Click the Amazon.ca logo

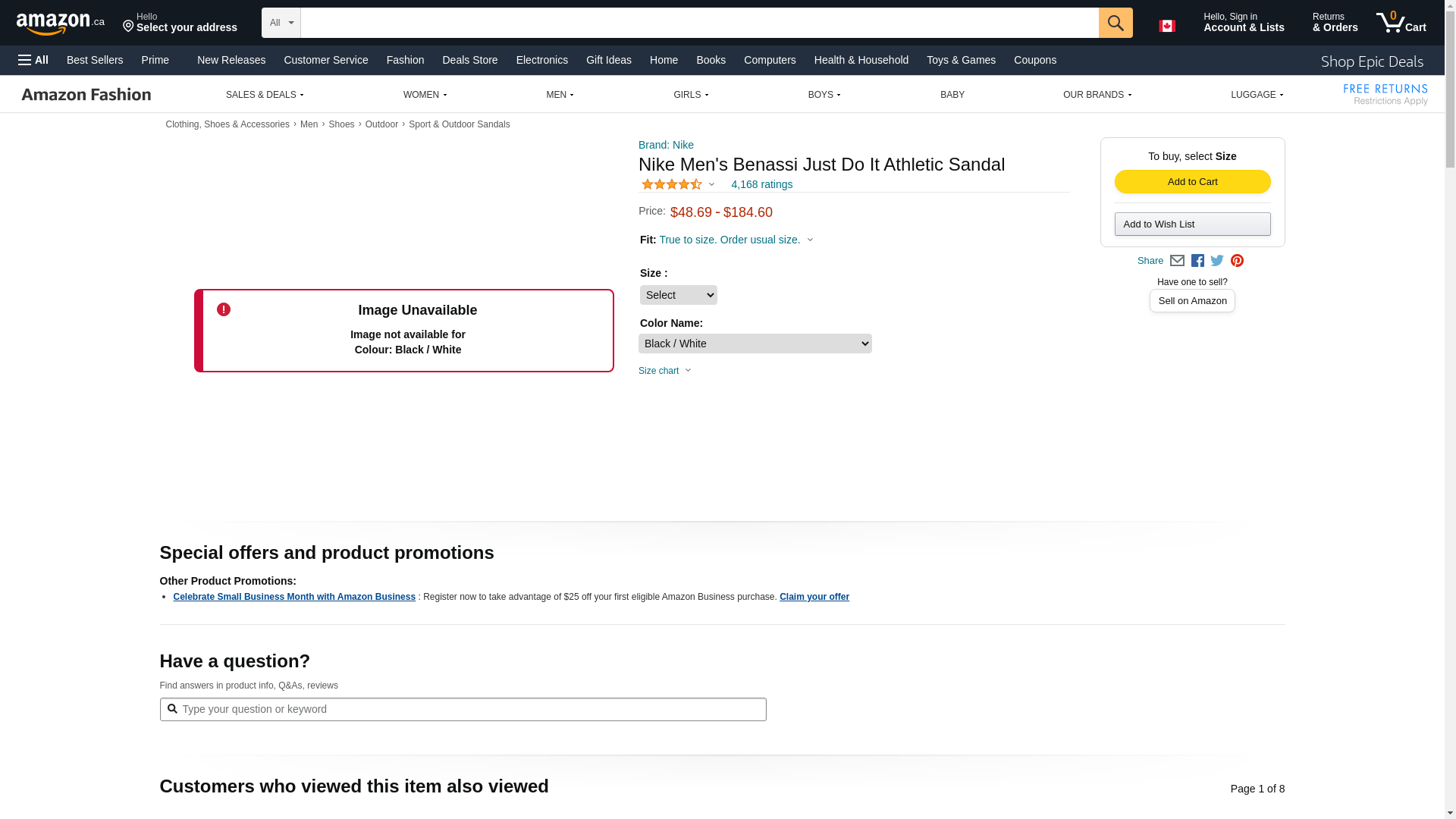(x=61, y=24)
